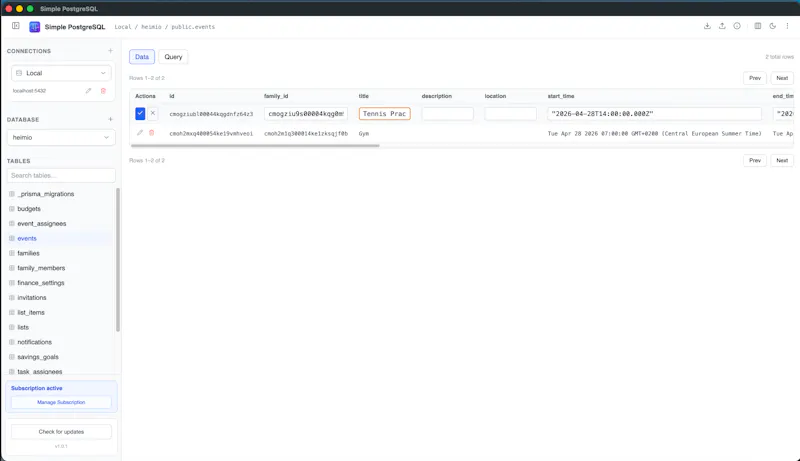Click the table icon beside families
The width and height of the screenshot is (800, 461).
[x=12, y=253]
